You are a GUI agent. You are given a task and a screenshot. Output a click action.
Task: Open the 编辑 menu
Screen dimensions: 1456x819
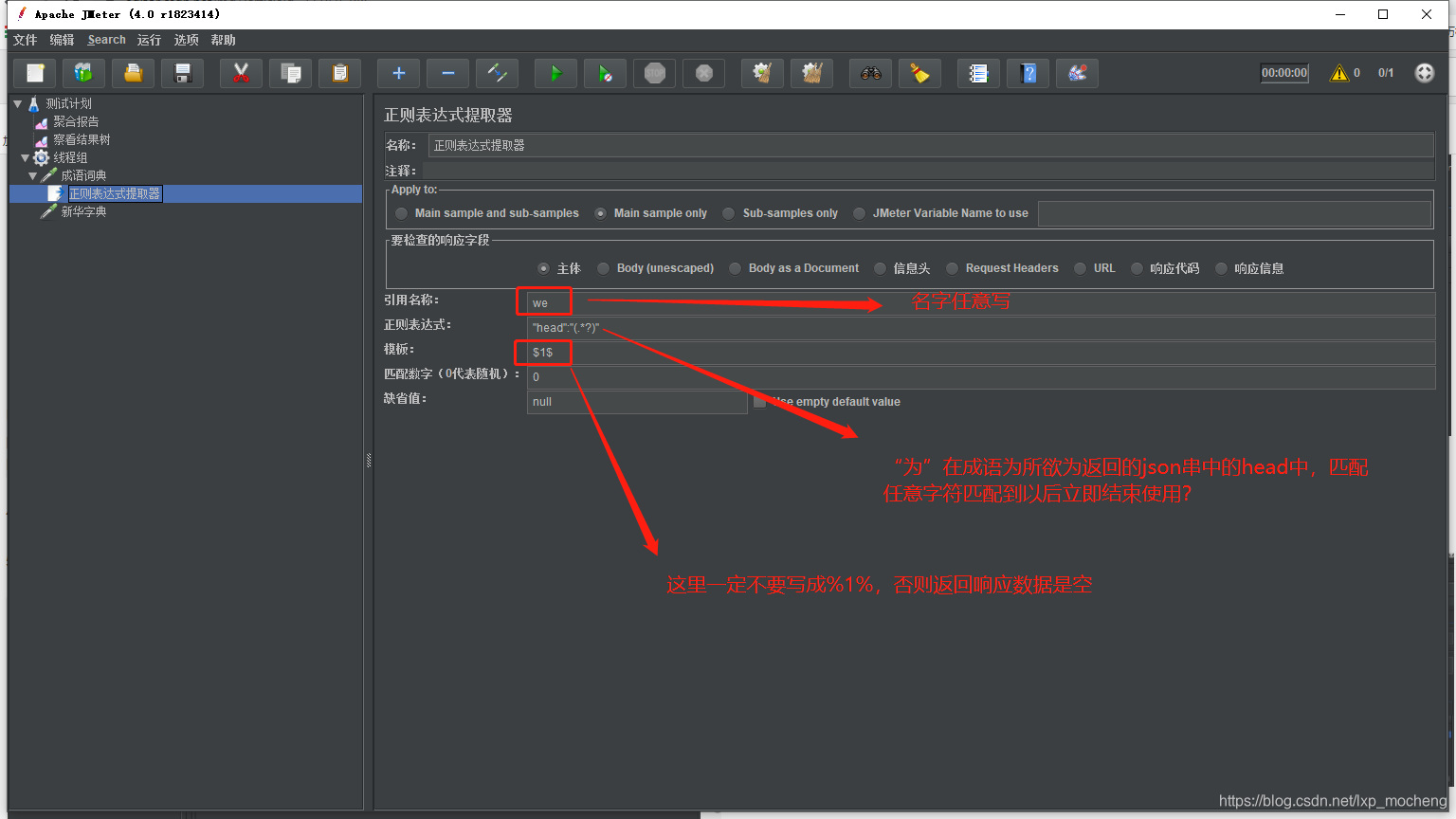(62, 40)
